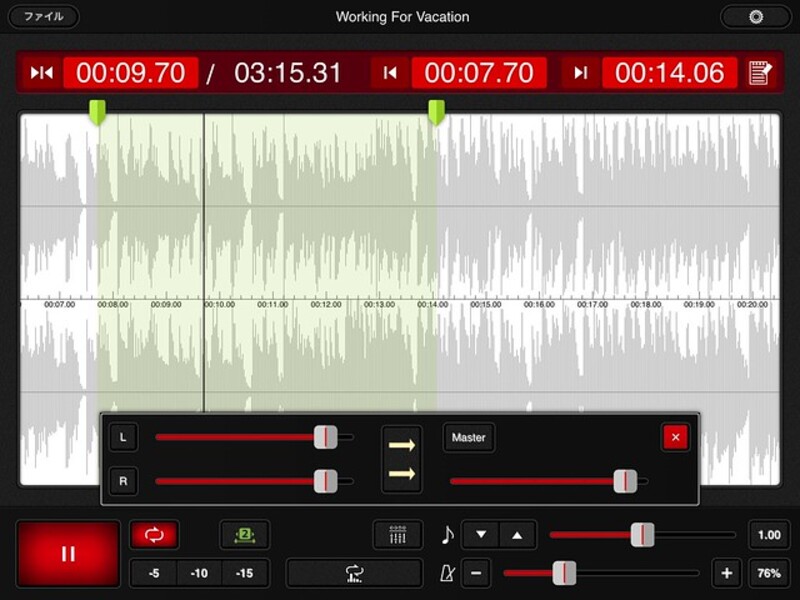This screenshot has height=600, width=800.
Task: Toggle the L channel button
Action: click(x=123, y=437)
